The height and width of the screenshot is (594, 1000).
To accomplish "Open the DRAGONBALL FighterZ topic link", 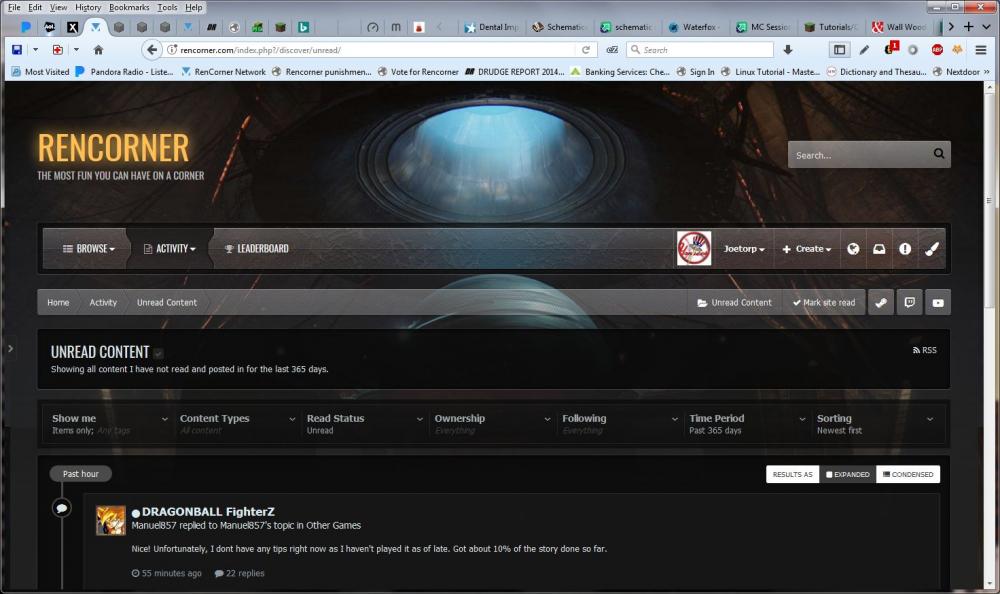I will coord(208,512).
